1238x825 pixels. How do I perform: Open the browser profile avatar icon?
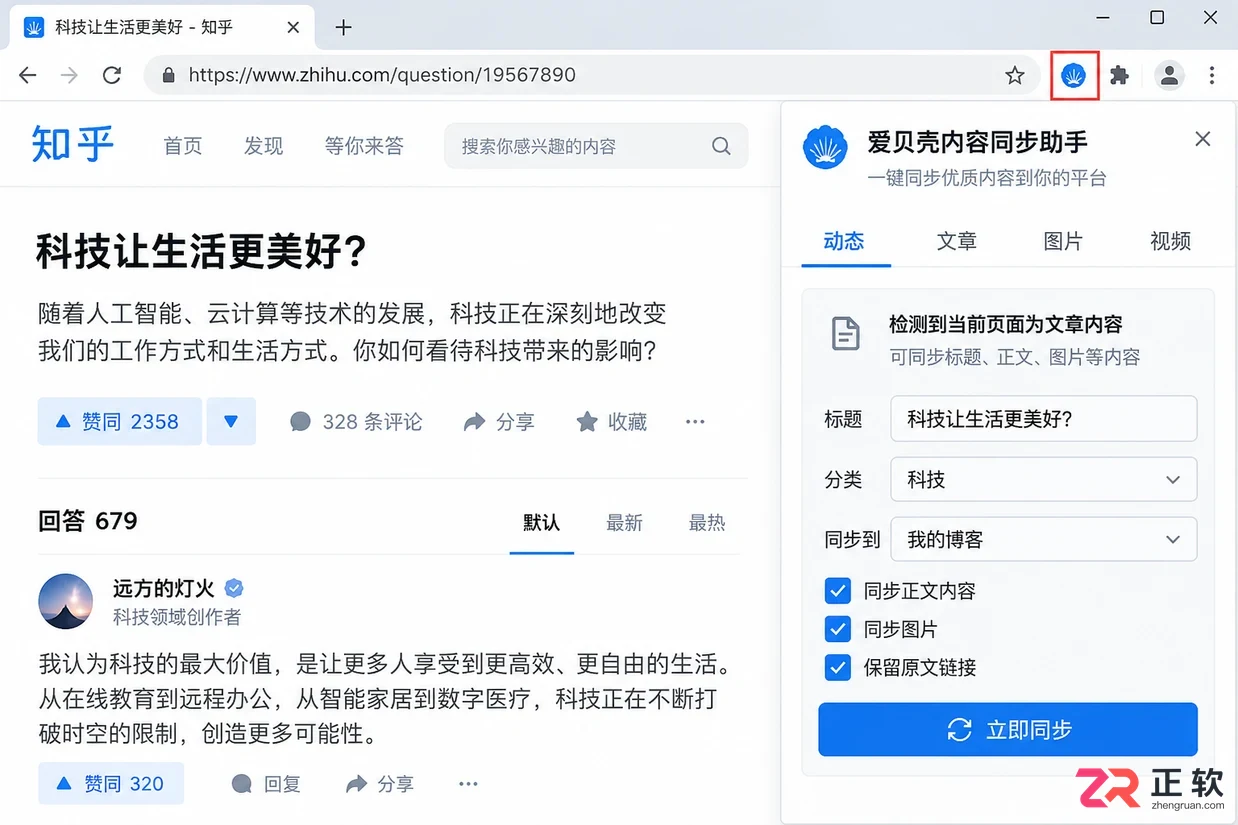[1169, 75]
